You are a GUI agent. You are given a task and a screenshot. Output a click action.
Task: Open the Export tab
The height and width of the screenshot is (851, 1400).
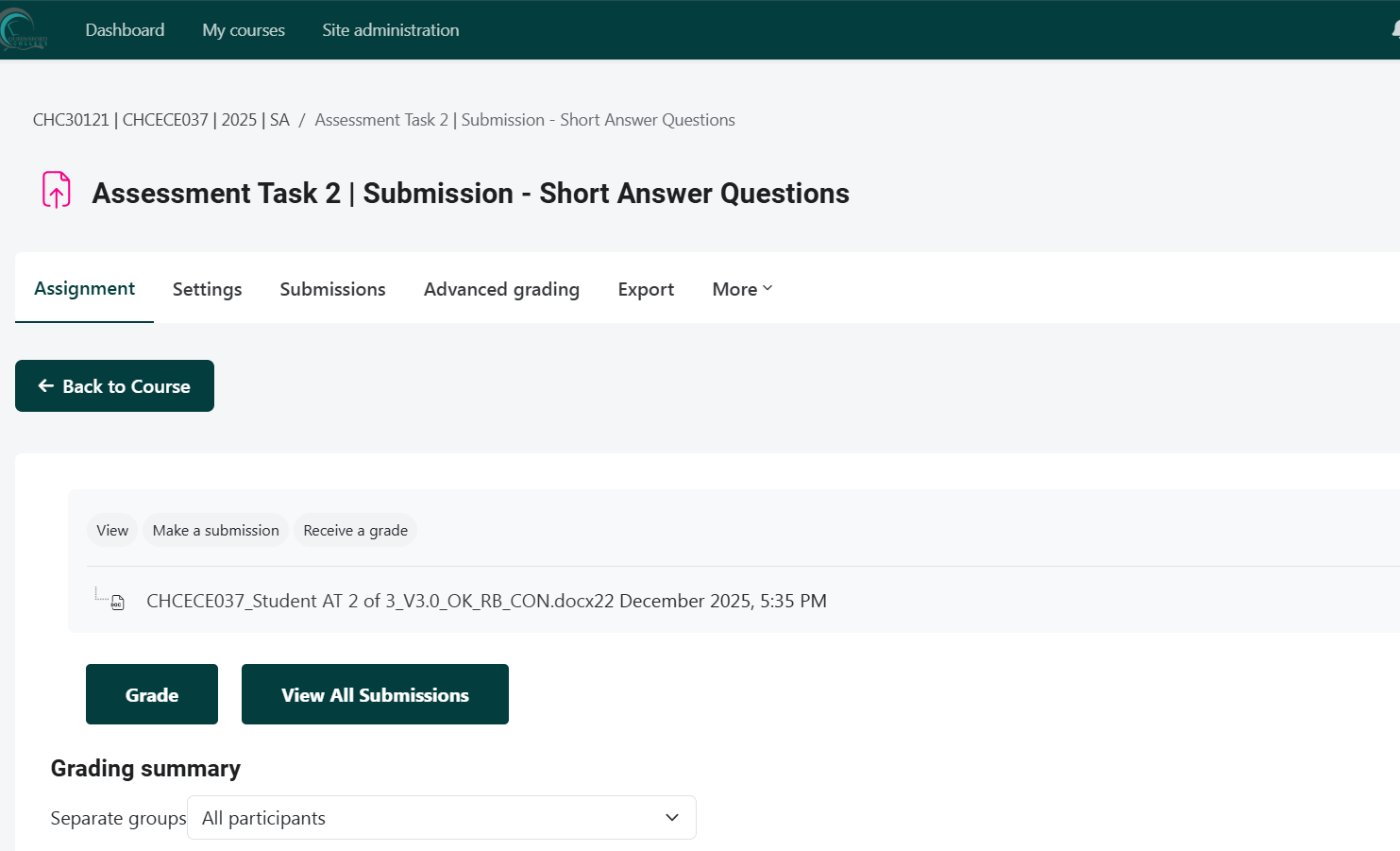click(646, 290)
